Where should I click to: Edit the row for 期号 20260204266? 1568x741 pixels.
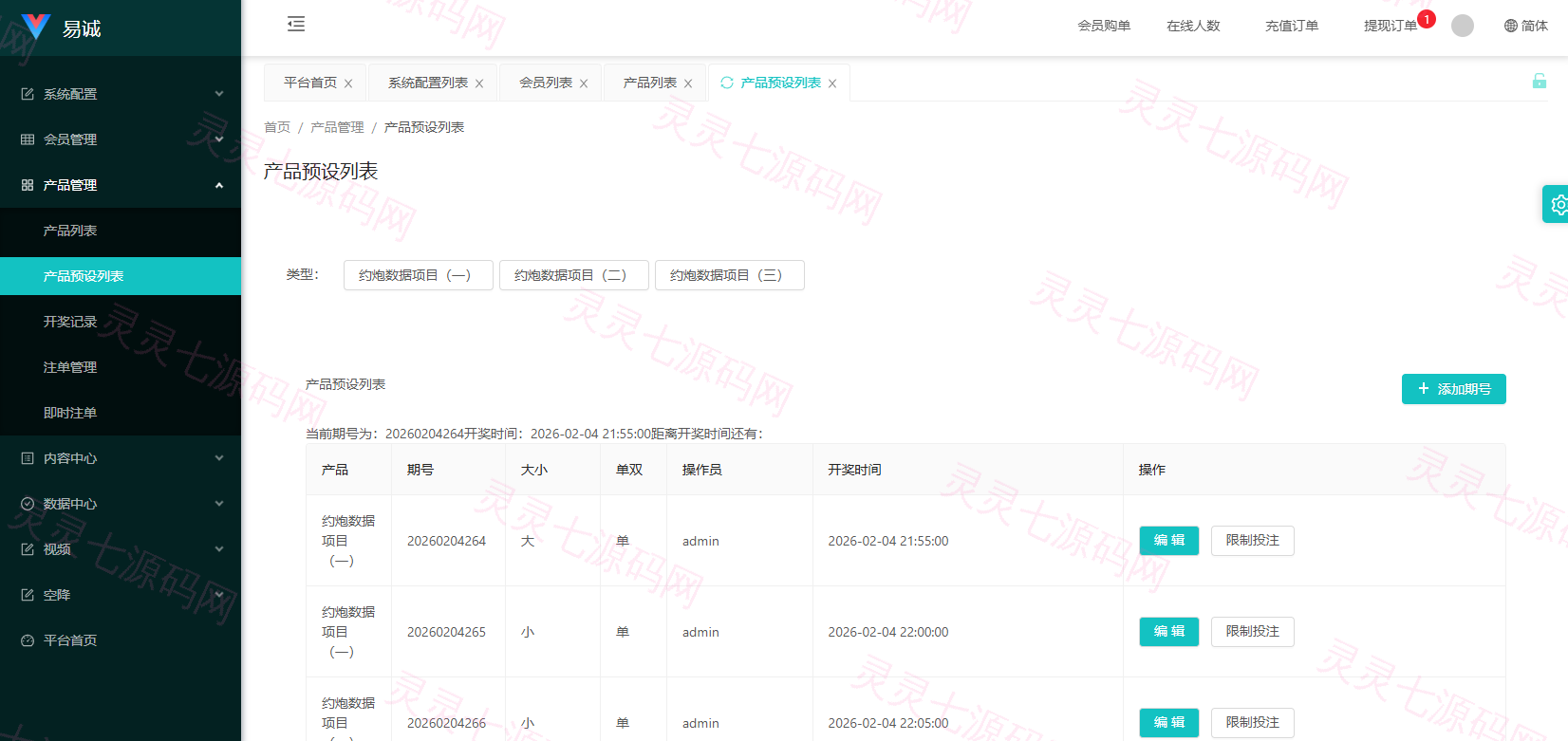click(x=1169, y=723)
